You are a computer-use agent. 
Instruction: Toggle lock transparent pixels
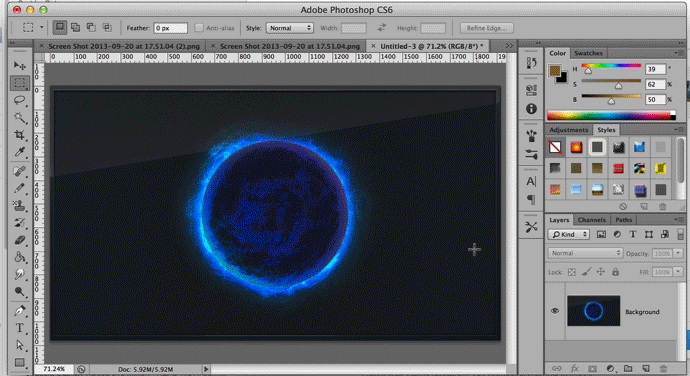point(572,272)
